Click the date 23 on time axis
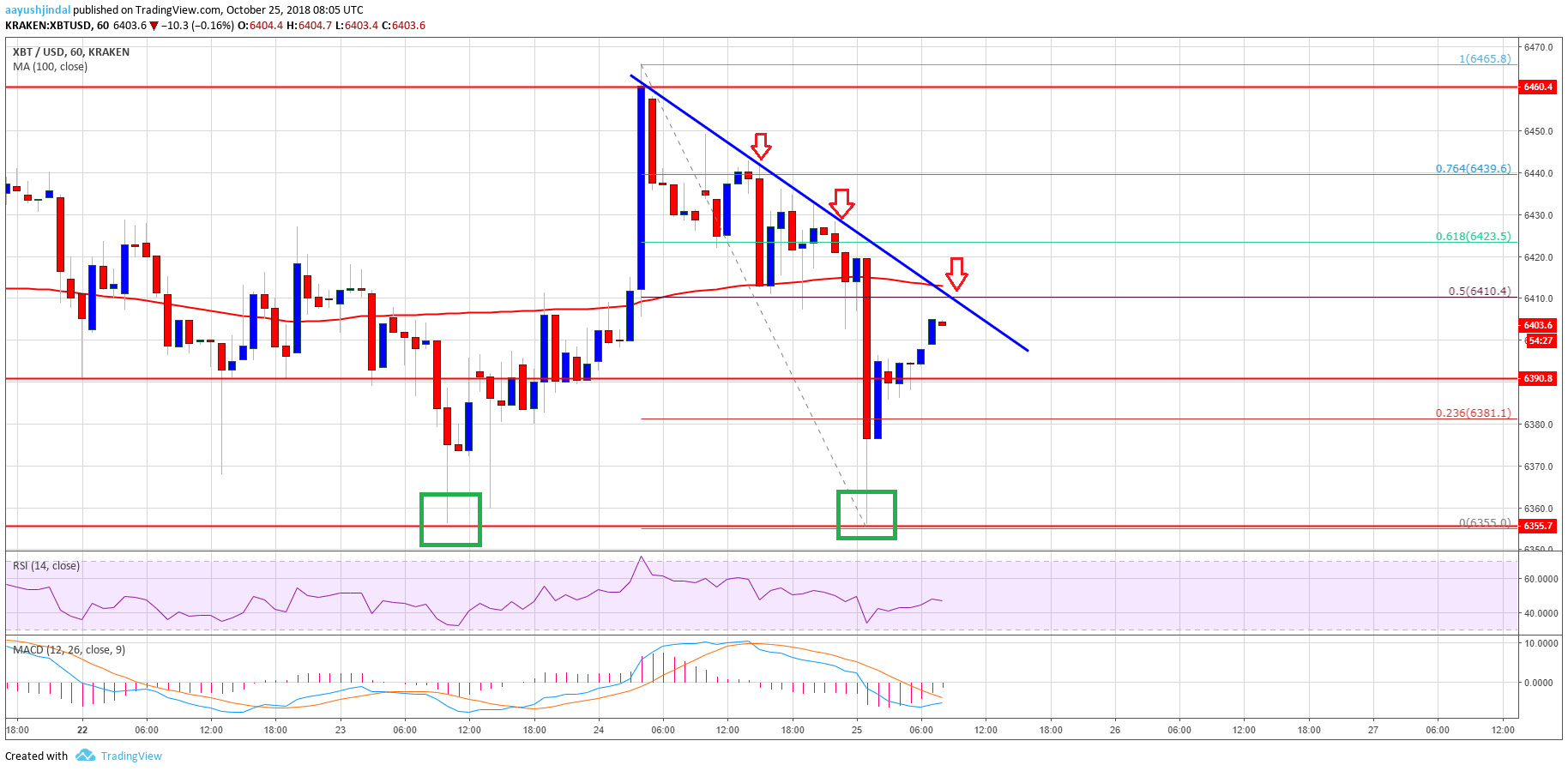The image size is (1568, 771). point(341,730)
